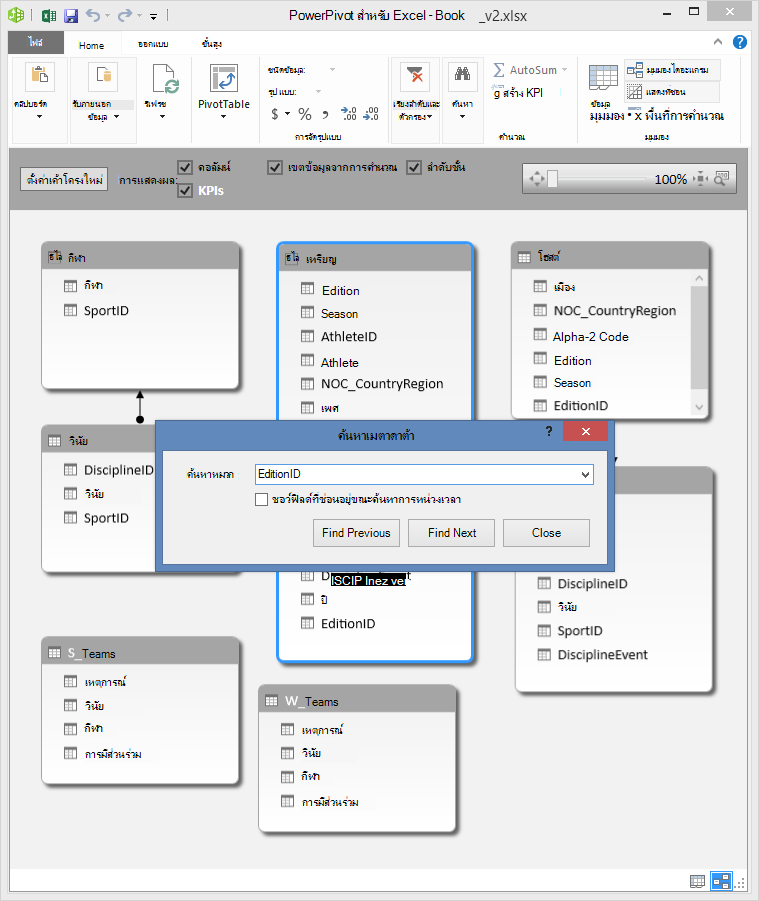The height and width of the screenshot is (901, 759).
Task: Switch to the Advanced tab
Action: coord(211,44)
